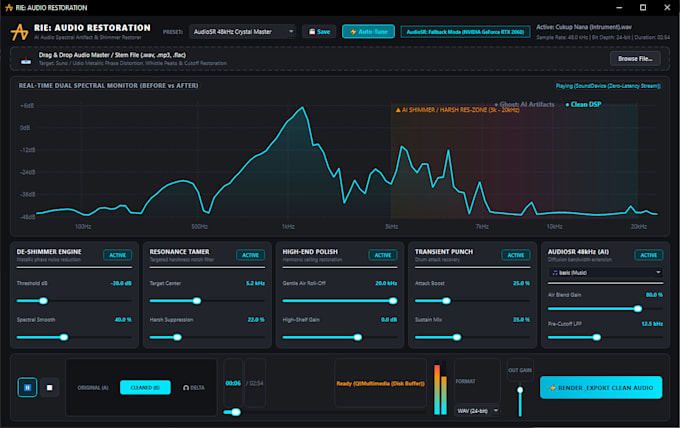Click the AudioSR Fallback Mode status badge
This screenshot has width=680, height=428.
coord(465,32)
